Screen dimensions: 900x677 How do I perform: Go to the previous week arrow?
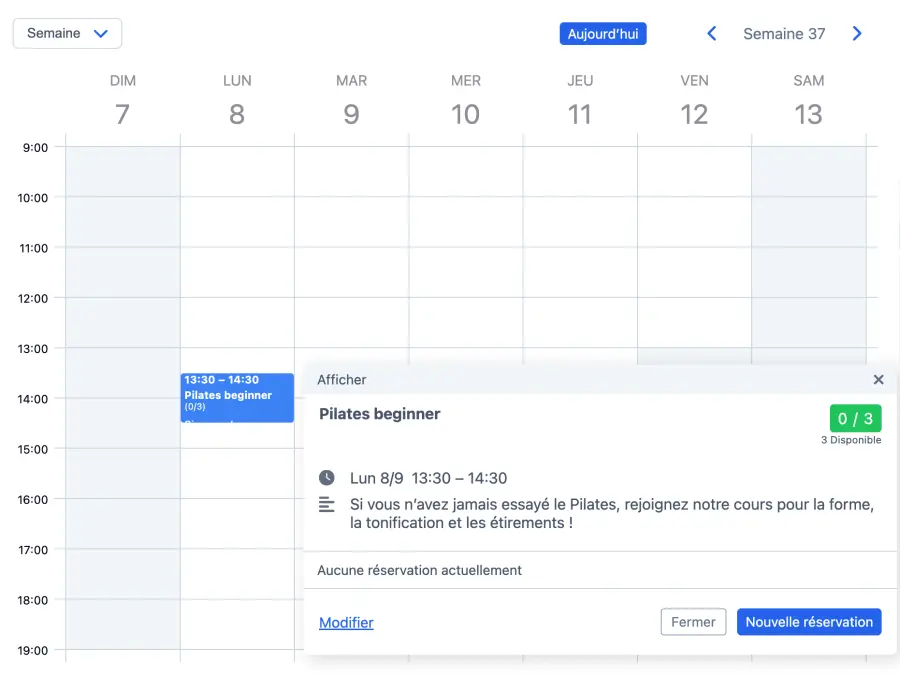712,34
